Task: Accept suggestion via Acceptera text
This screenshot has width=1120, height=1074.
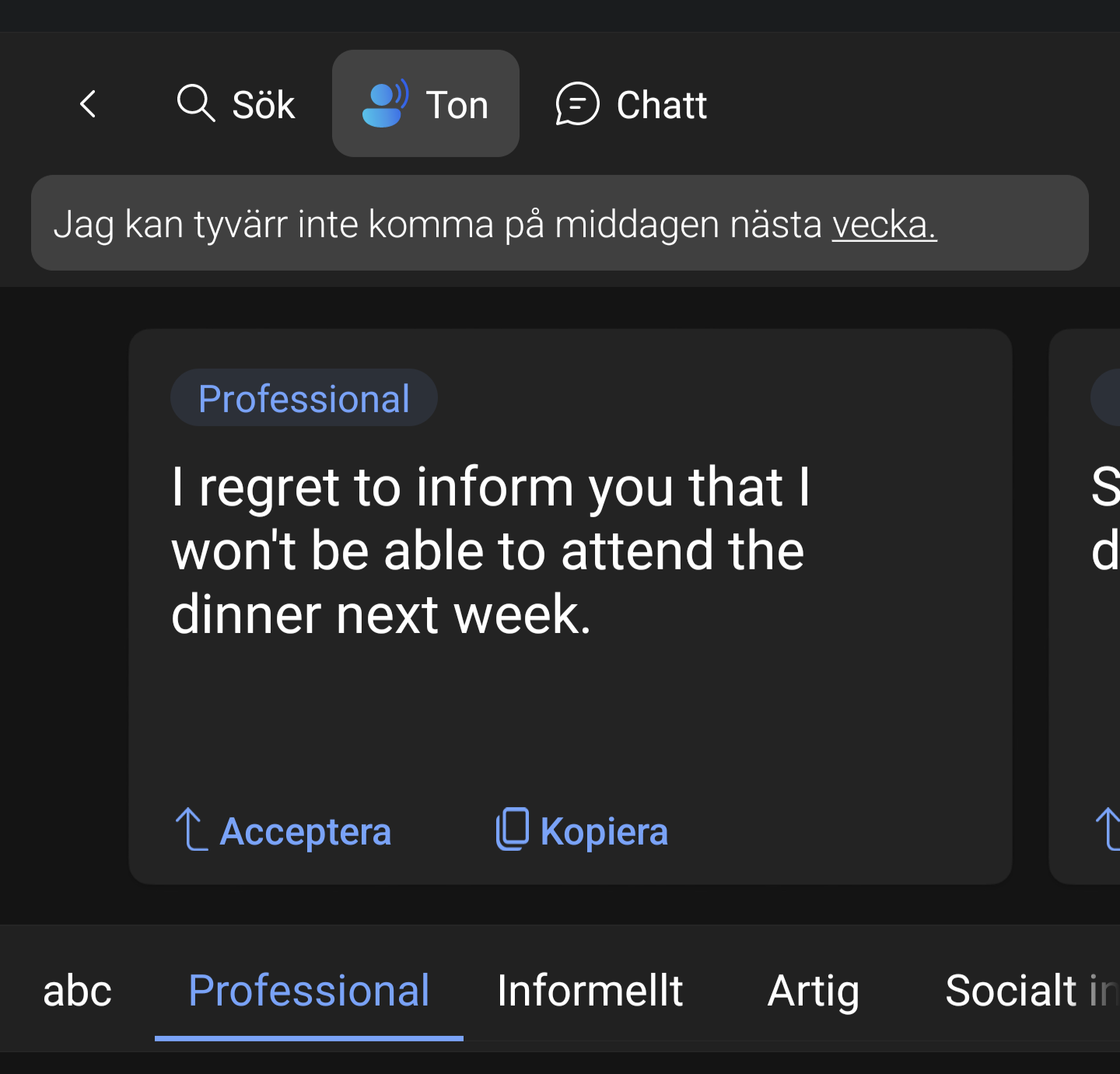Action: (x=306, y=832)
